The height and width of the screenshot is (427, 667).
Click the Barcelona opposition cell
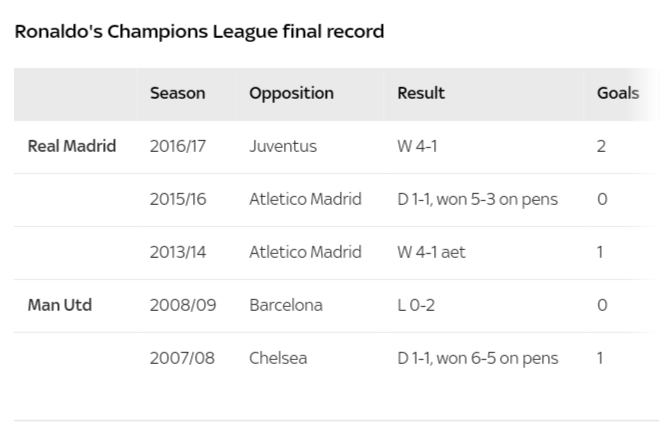[x=286, y=305]
